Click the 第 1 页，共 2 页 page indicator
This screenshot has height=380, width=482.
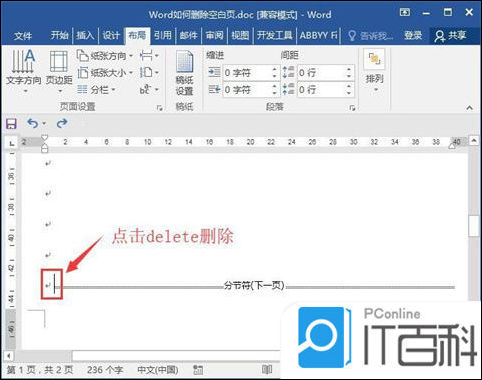click(40, 370)
